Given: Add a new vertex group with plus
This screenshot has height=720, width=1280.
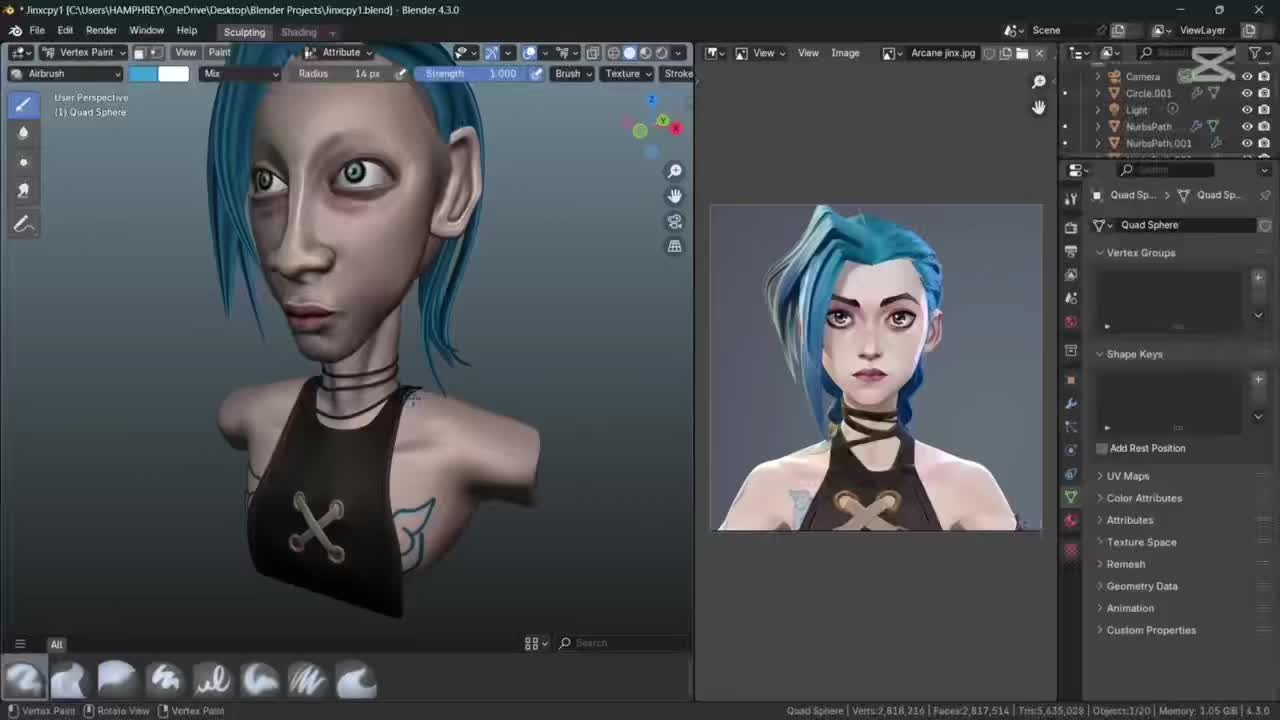Looking at the screenshot, I should (x=1258, y=277).
